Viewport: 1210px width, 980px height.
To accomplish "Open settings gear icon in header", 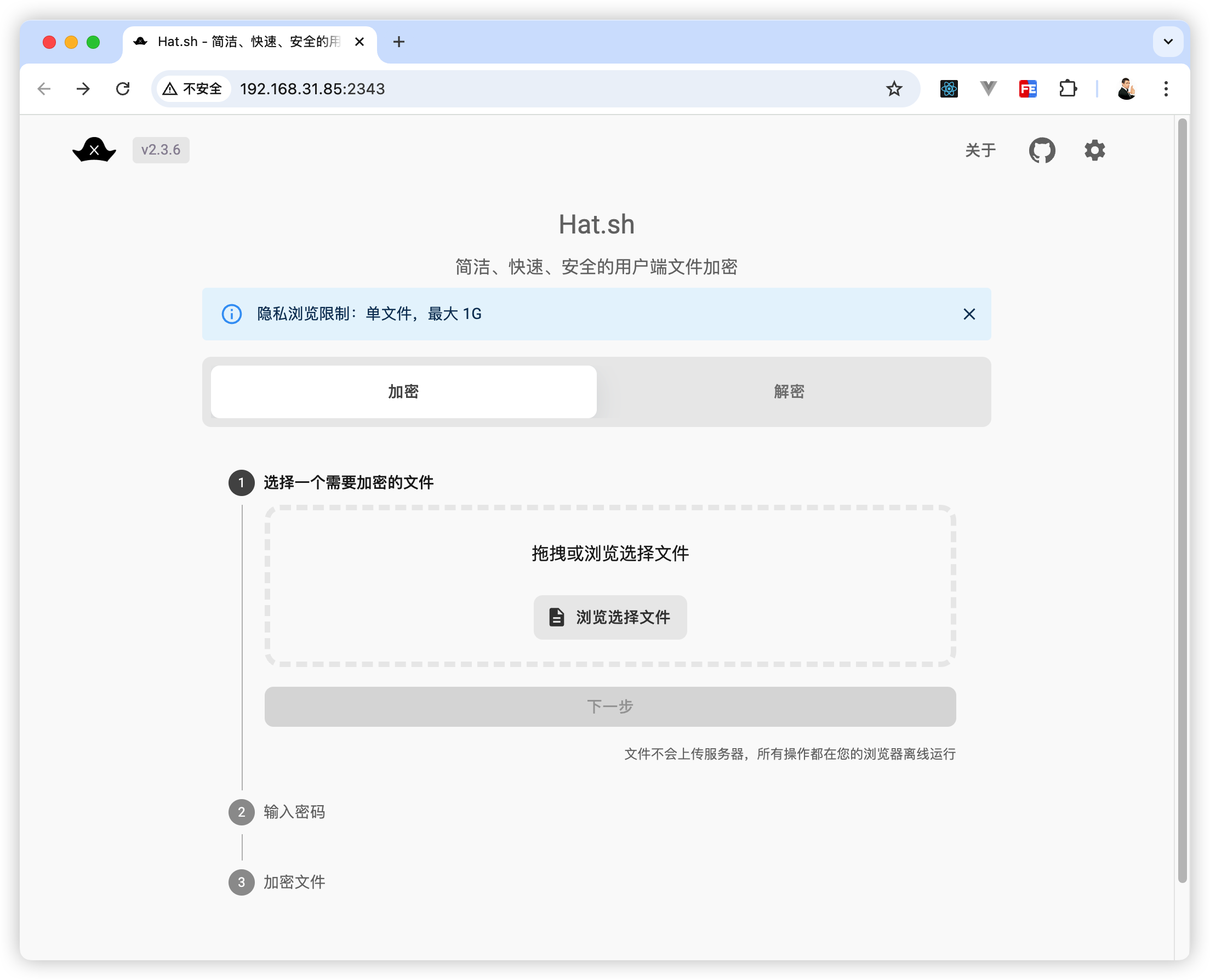I will [x=1094, y=150].
